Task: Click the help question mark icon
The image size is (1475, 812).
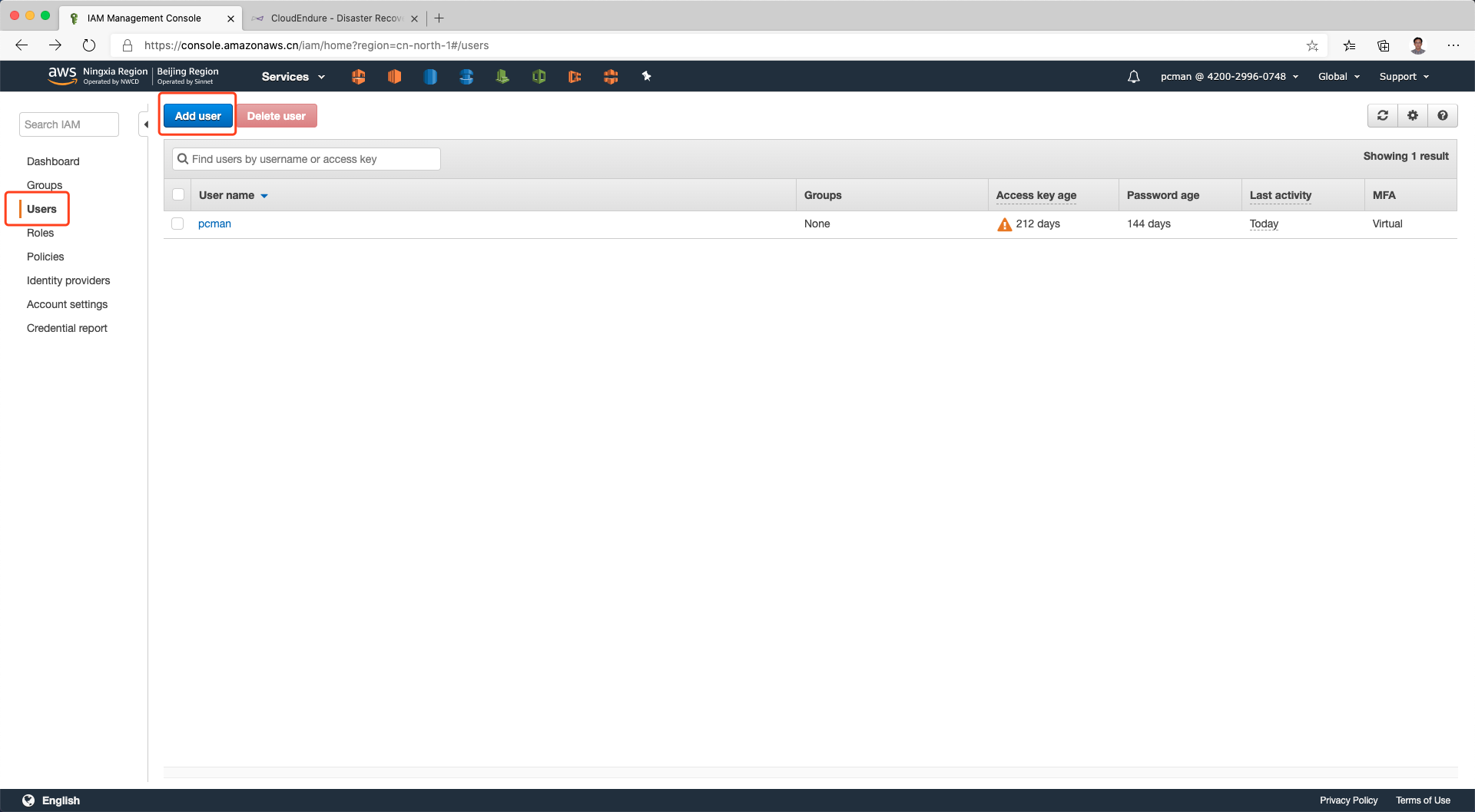Action: pos(1442,115)
